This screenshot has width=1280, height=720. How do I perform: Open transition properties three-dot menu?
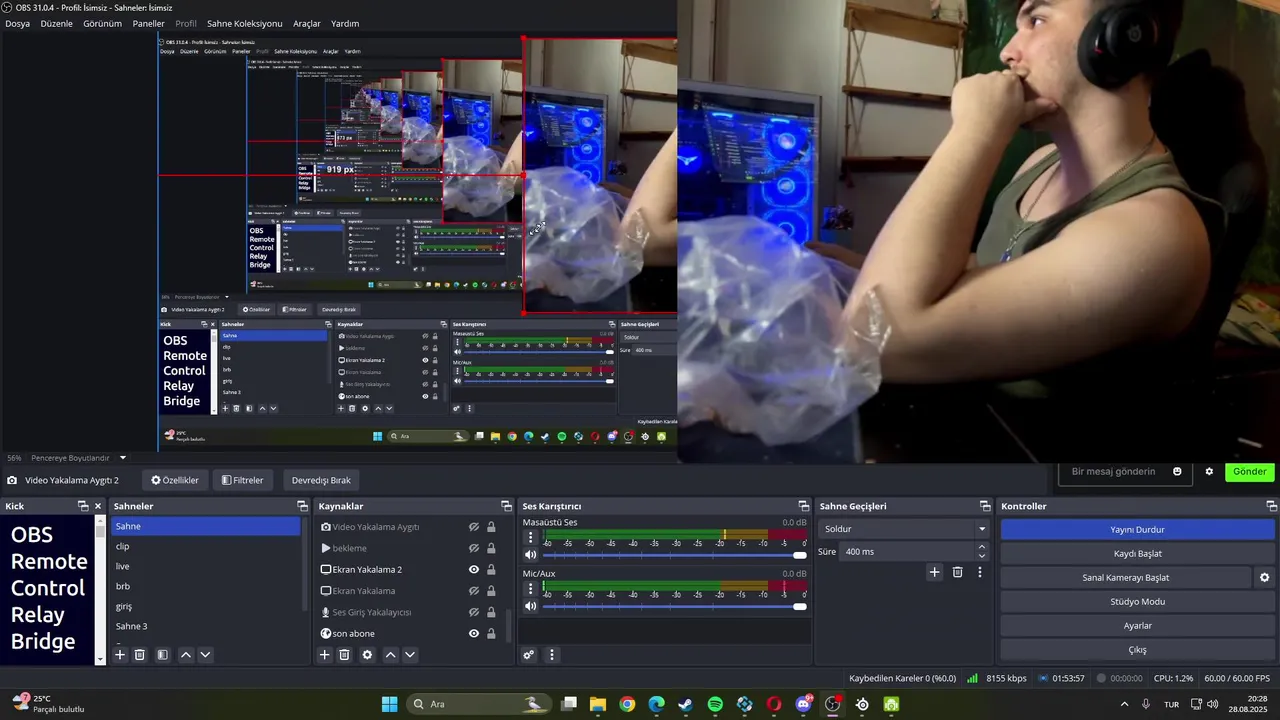980,572
